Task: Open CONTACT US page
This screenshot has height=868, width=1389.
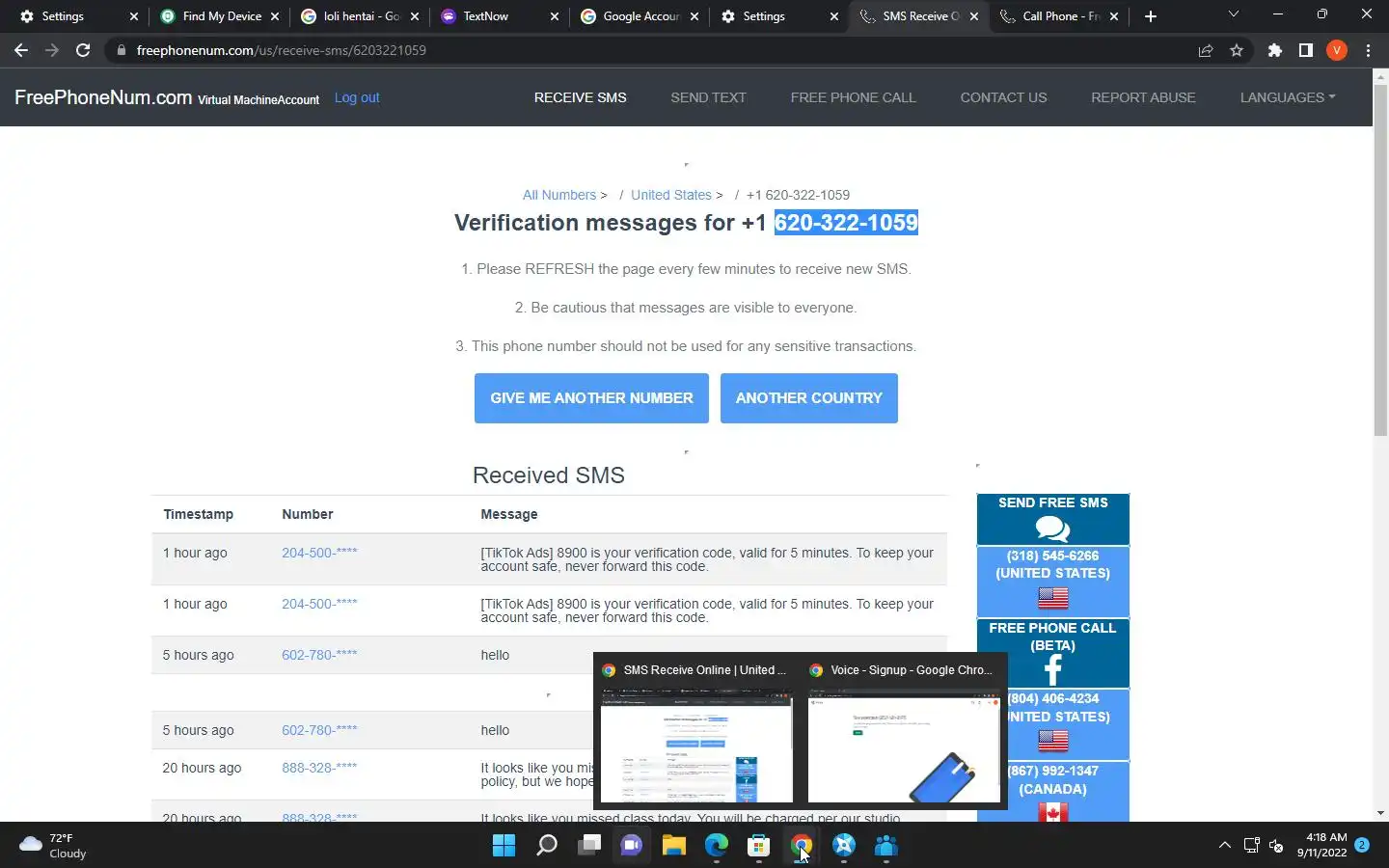Action: (x=1003, y=97)
